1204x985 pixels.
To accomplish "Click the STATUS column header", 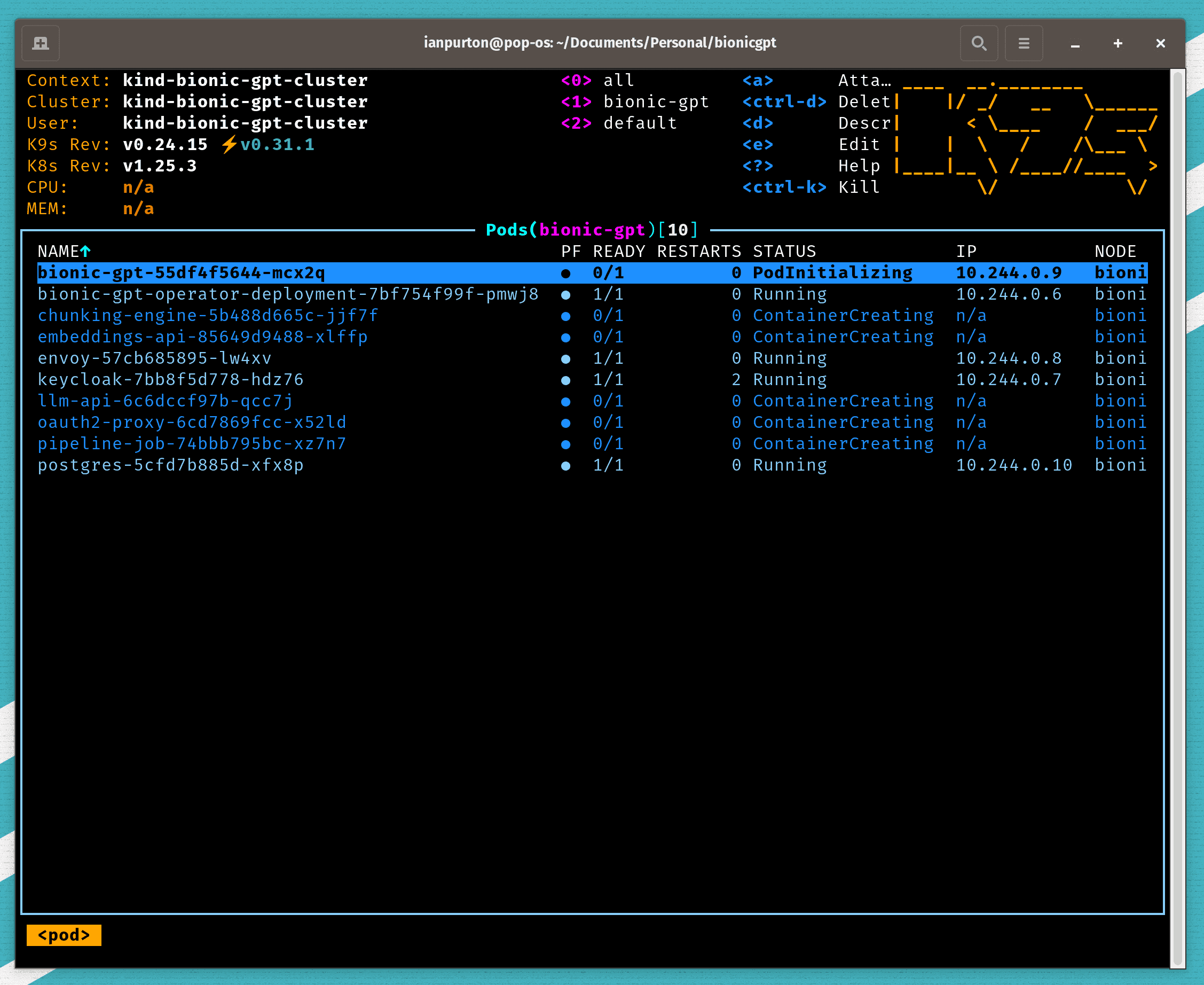I will tap(784, 252).
